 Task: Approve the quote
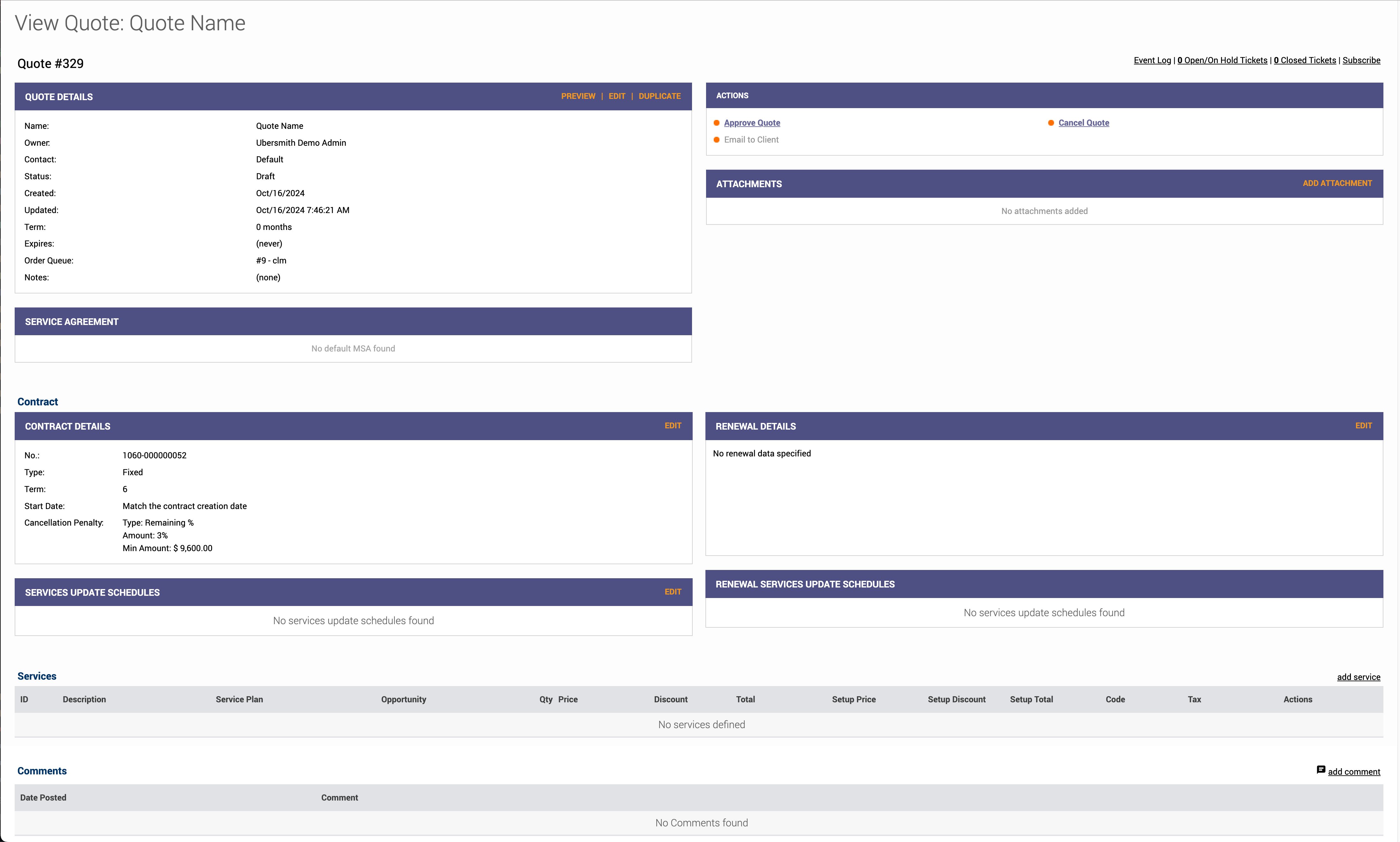[x=752, y=123]
